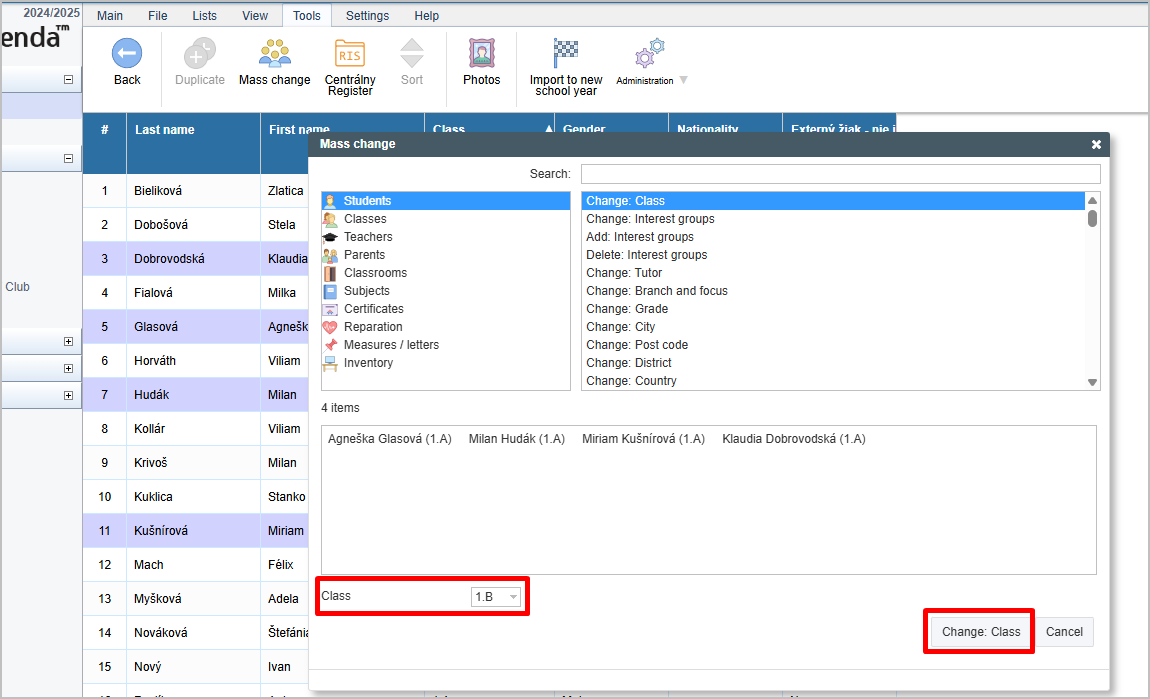The width and height of the screenshot is (1150, 699).
Task: Expand the middle plus sidebar section
Action: [68, 368]
